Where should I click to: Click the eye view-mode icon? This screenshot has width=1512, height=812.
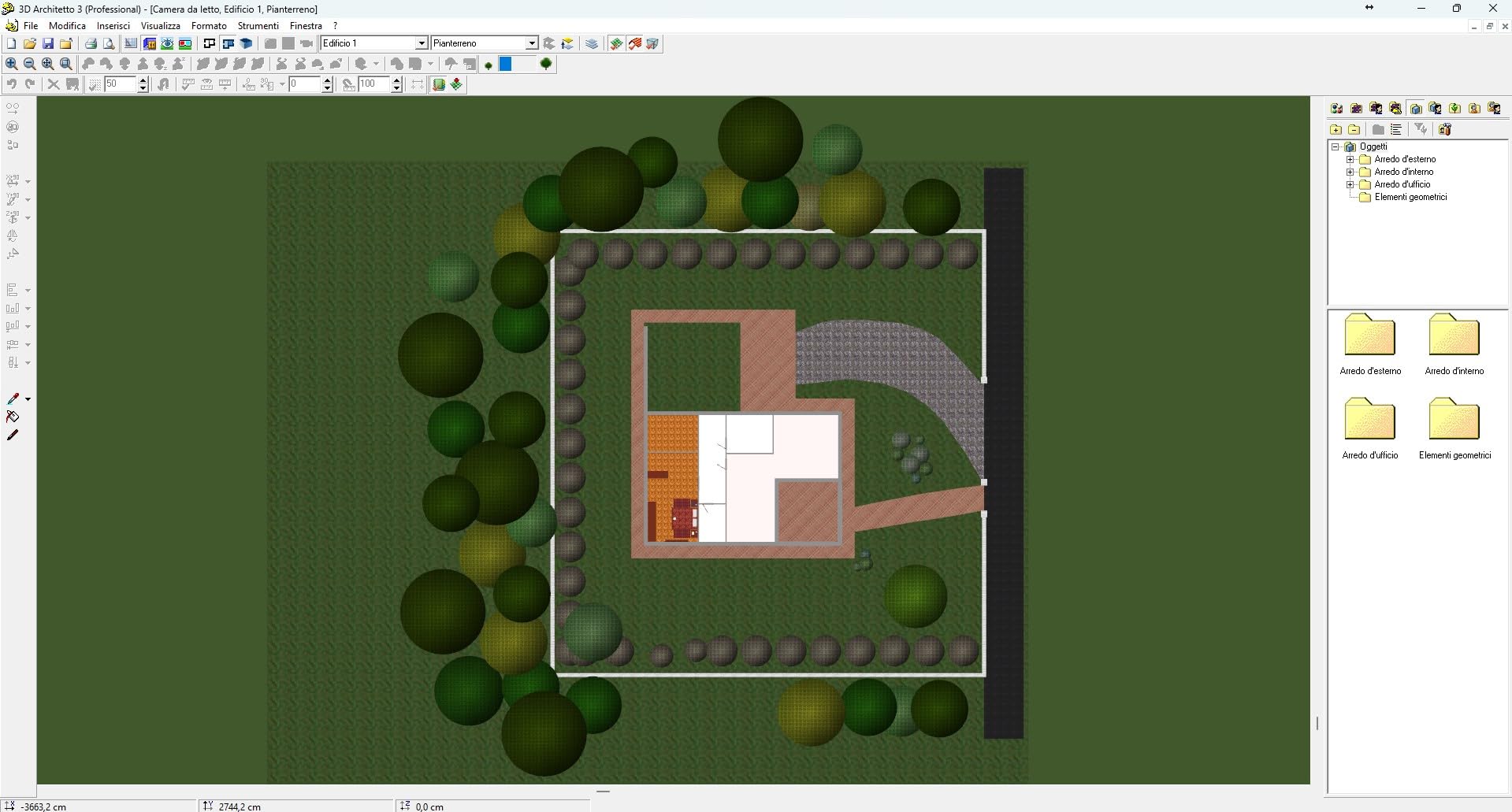pos(167,44)
